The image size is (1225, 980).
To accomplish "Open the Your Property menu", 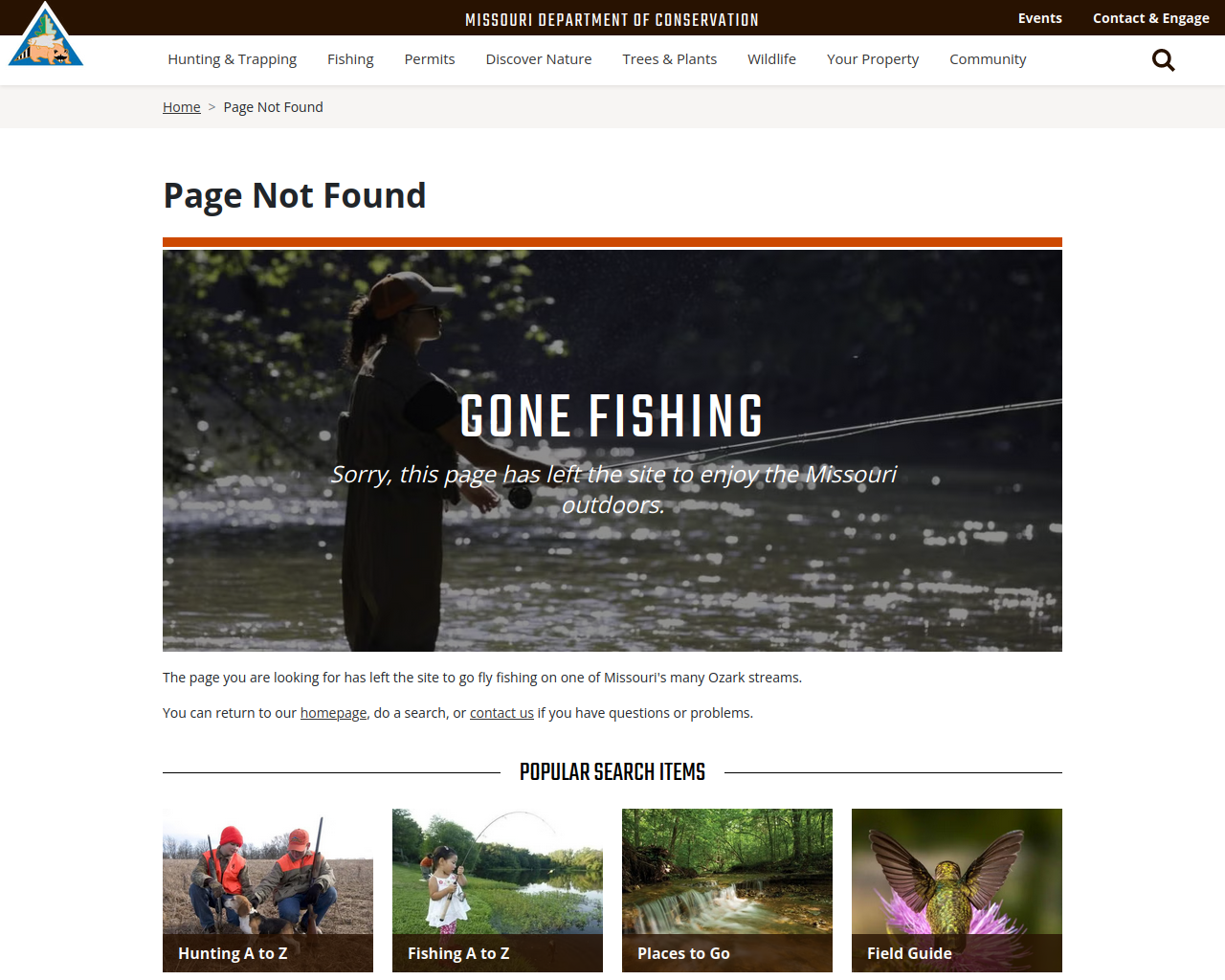I will click(x=873, y=59).
